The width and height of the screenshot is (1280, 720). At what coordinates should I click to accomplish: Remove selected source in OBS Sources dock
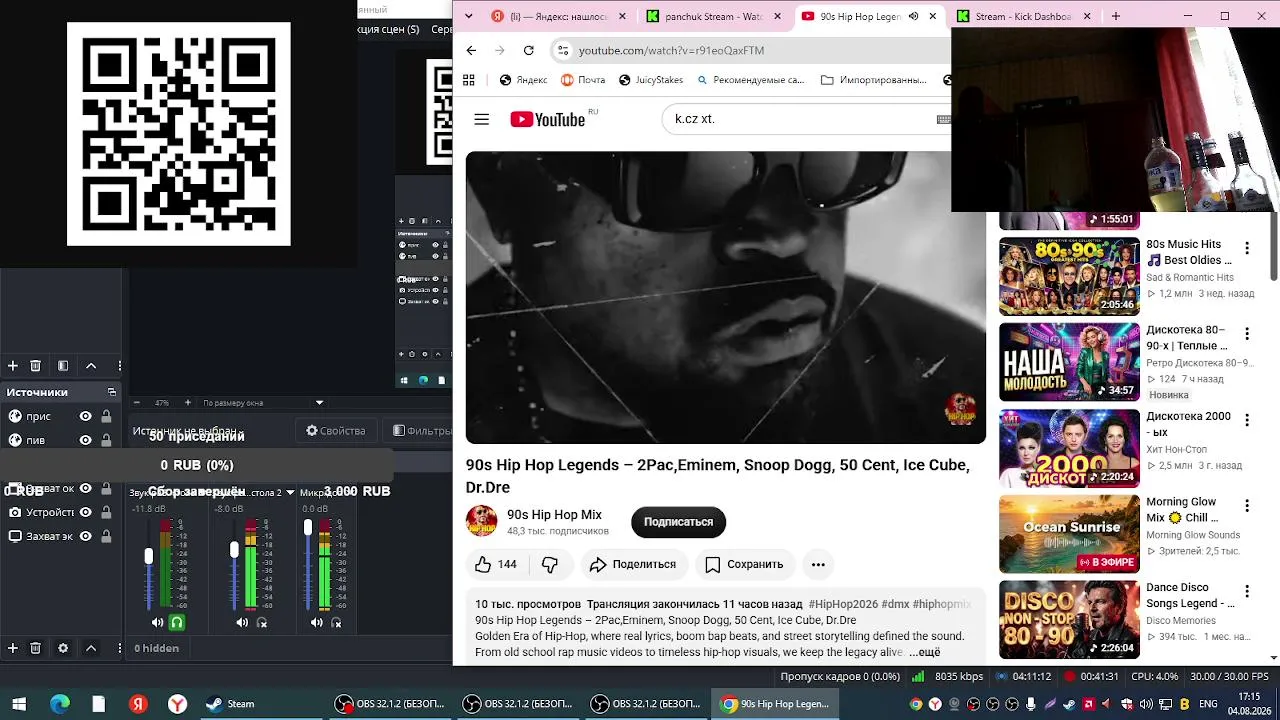(35, 648)
